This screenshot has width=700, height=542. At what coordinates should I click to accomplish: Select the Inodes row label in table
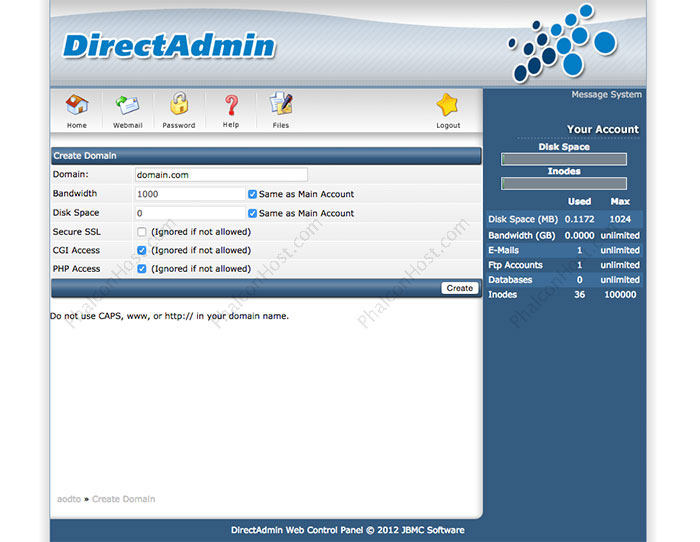(503, 295)
